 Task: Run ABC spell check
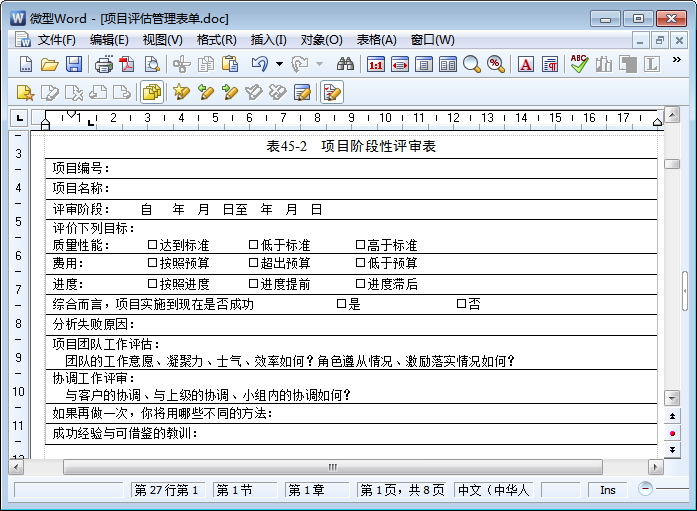pos(579,64)
